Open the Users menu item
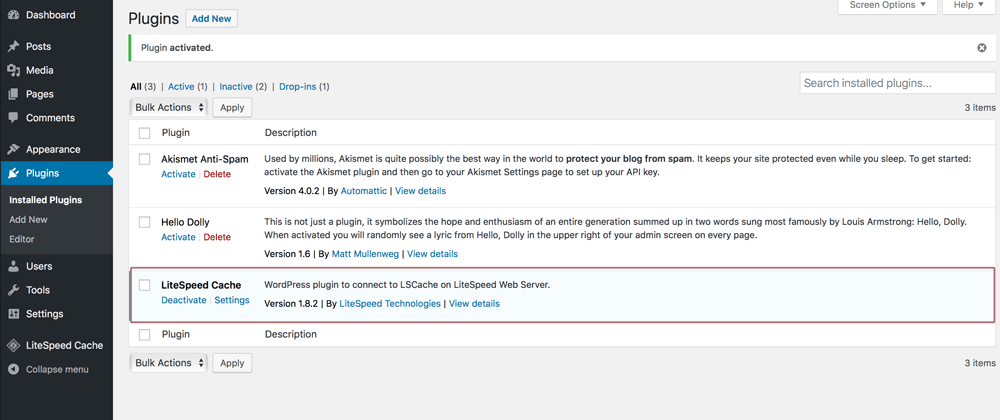 [39, 266]
